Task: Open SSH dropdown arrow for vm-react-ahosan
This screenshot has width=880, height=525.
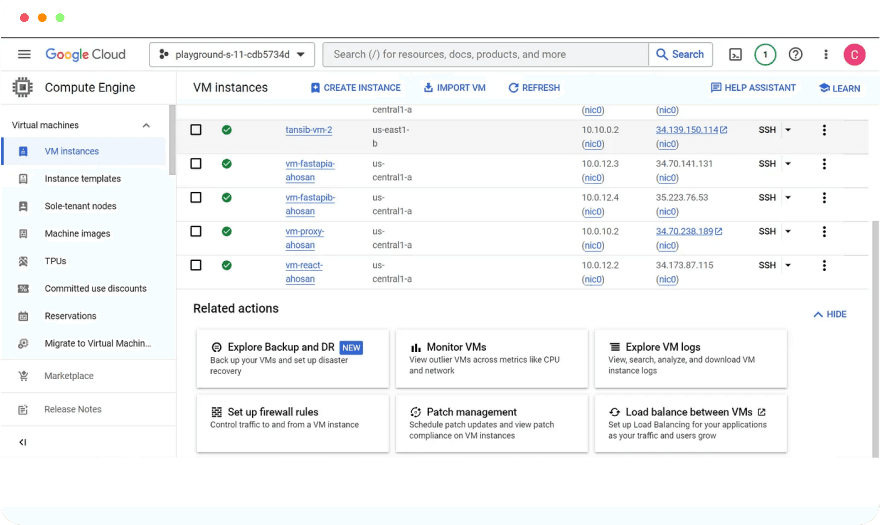Action: coord(788,264)
